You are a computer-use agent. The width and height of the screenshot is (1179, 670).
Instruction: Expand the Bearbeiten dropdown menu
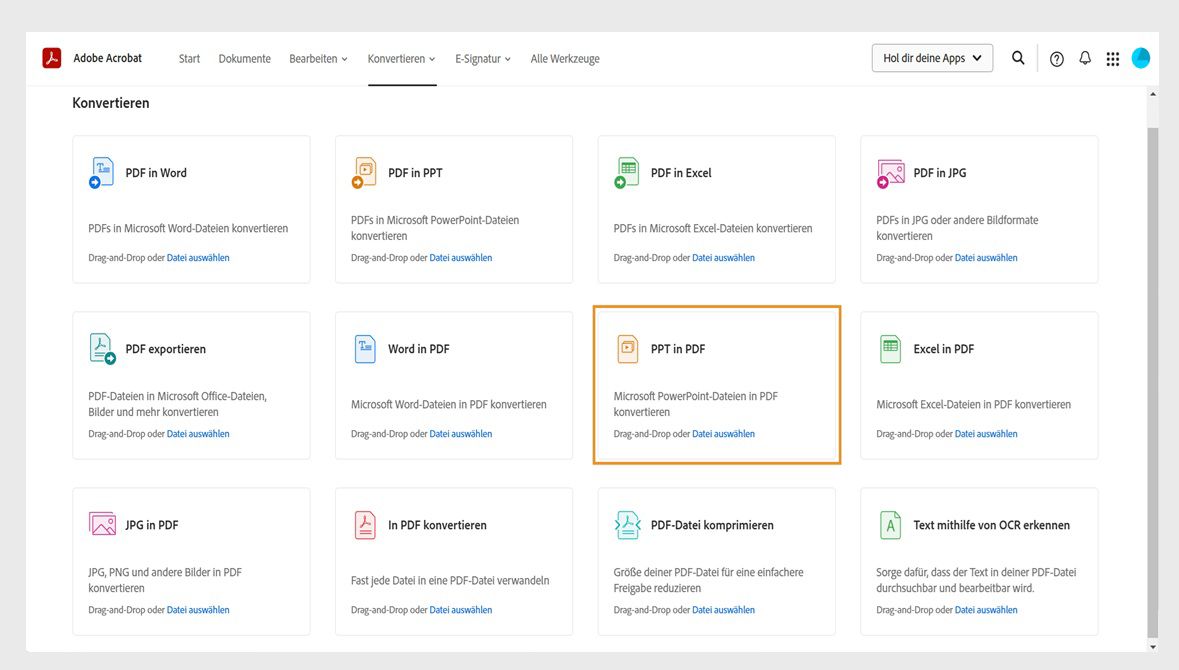318,59
